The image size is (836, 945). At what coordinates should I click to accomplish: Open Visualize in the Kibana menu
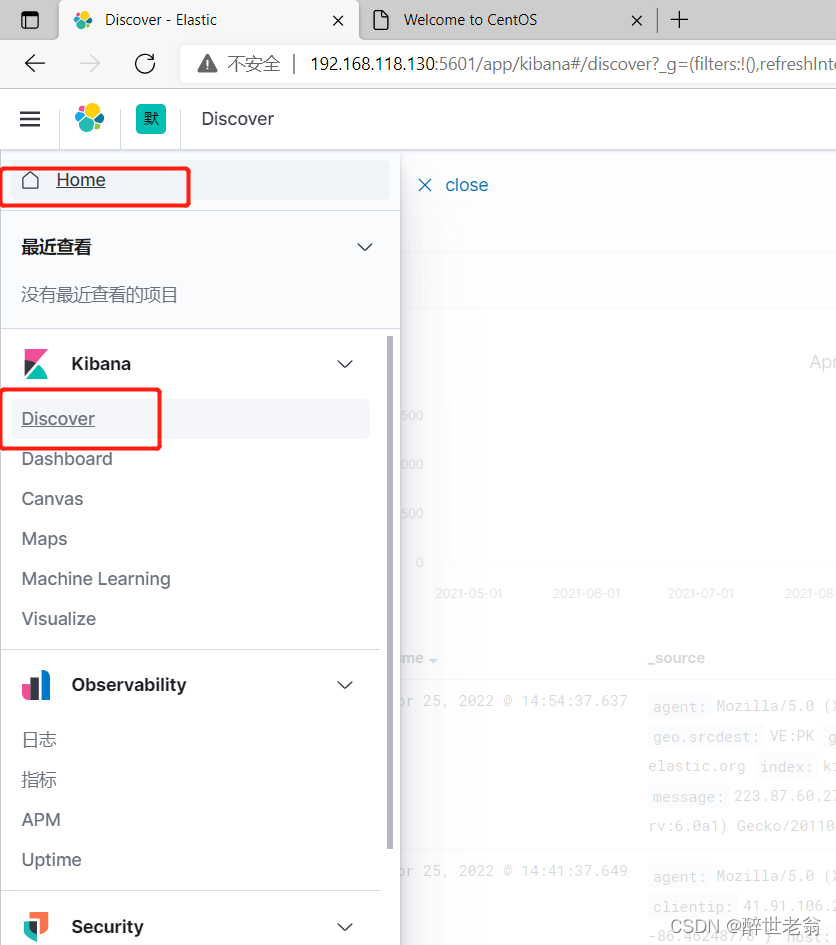[58, 619]
